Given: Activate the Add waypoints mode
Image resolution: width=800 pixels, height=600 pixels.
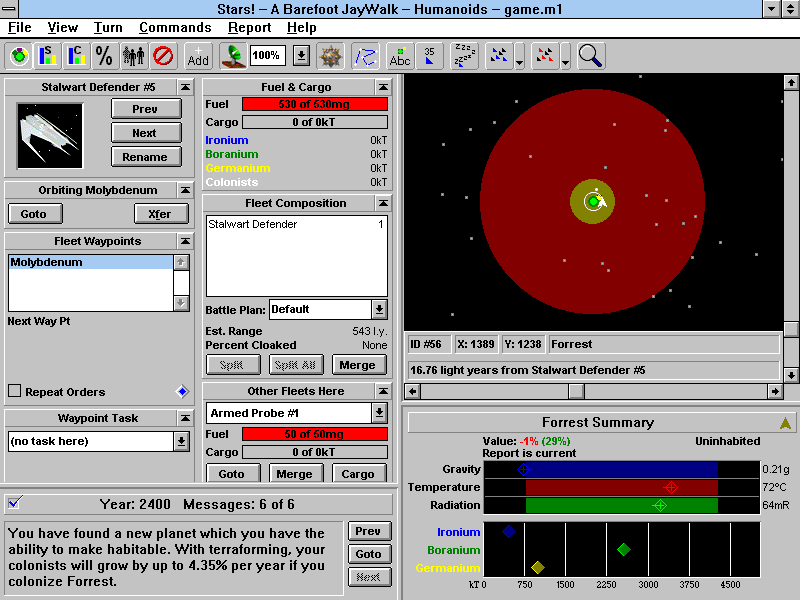Looking at the screenshot, I should (x=198, y=56).
